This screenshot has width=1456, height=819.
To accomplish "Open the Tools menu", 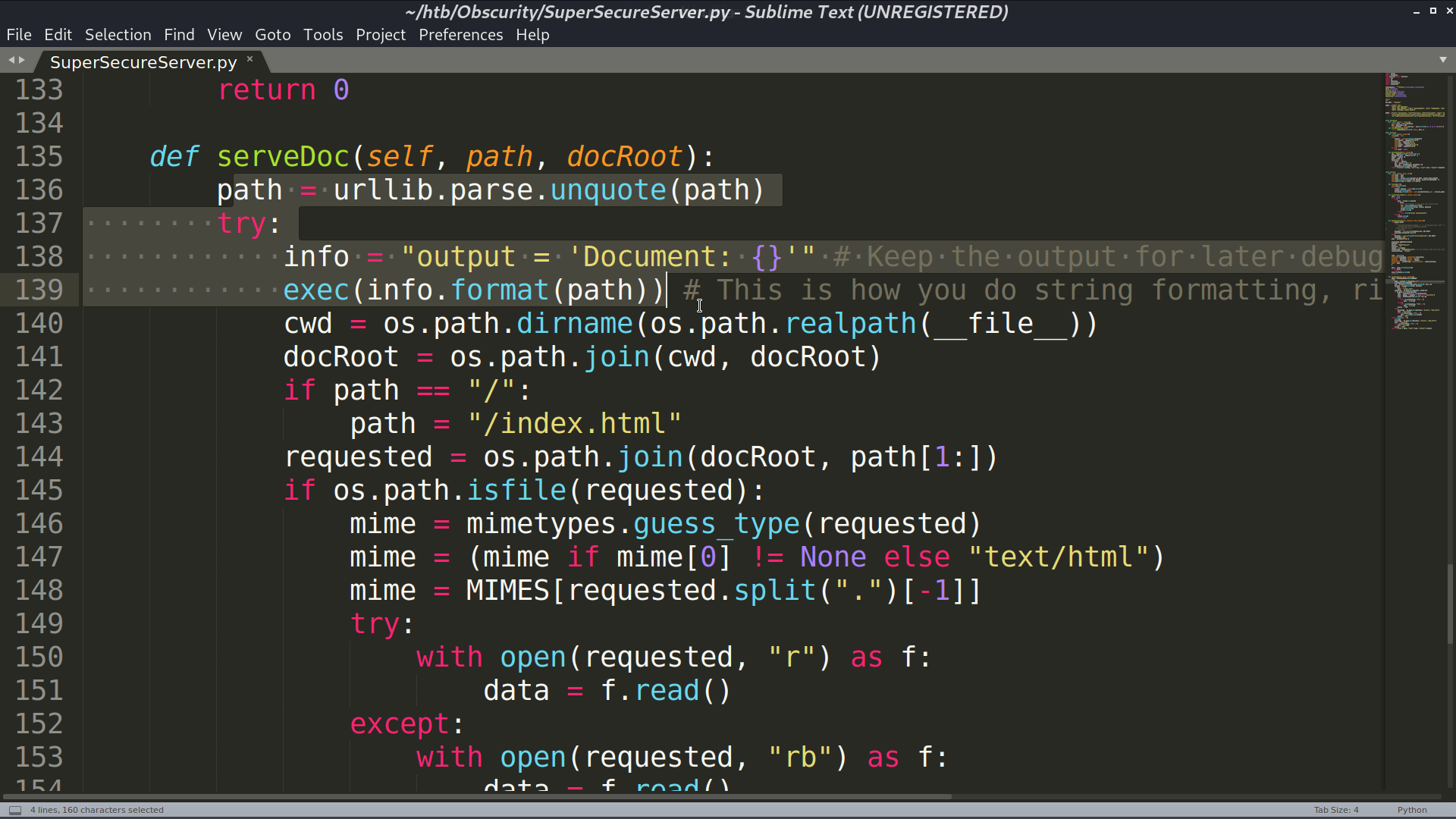I will coord(323,35).
